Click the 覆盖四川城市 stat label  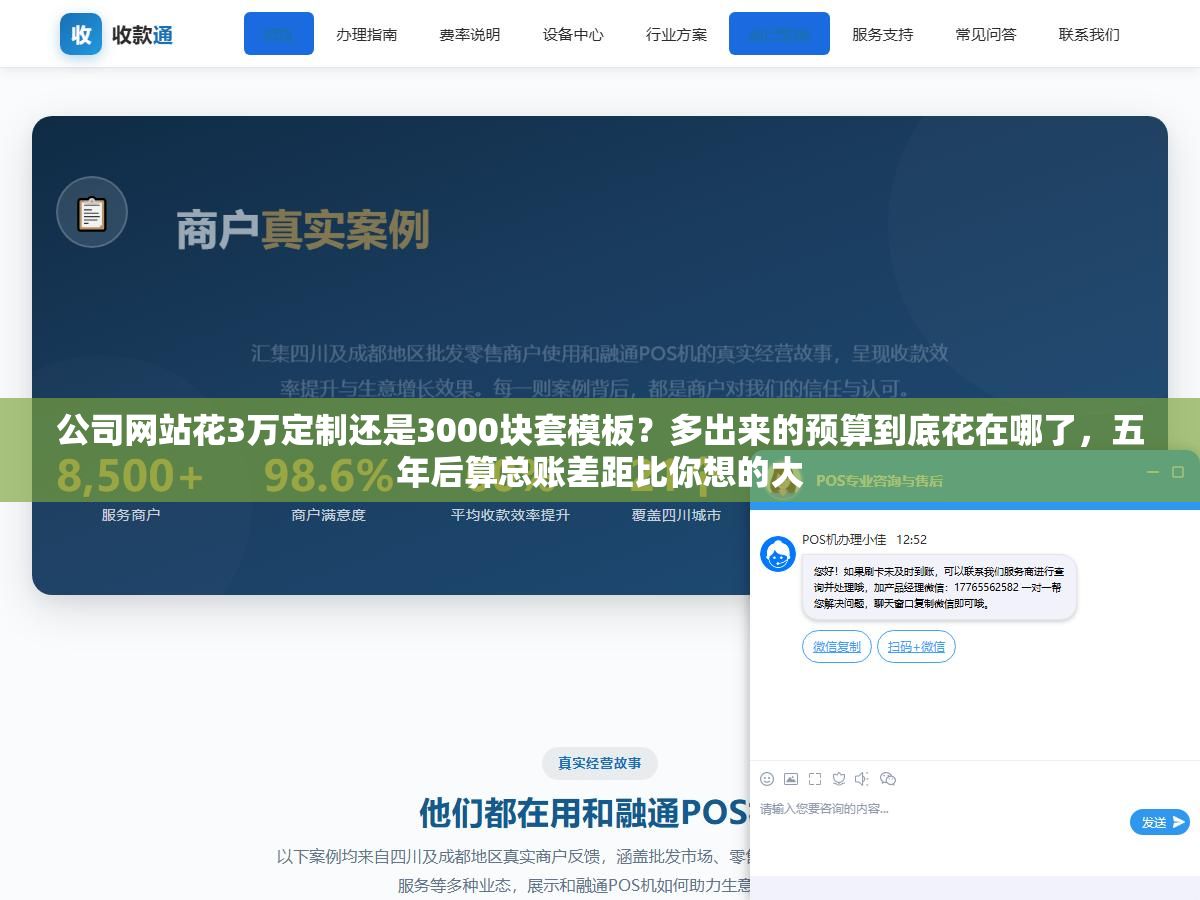[x=676, y=515]
